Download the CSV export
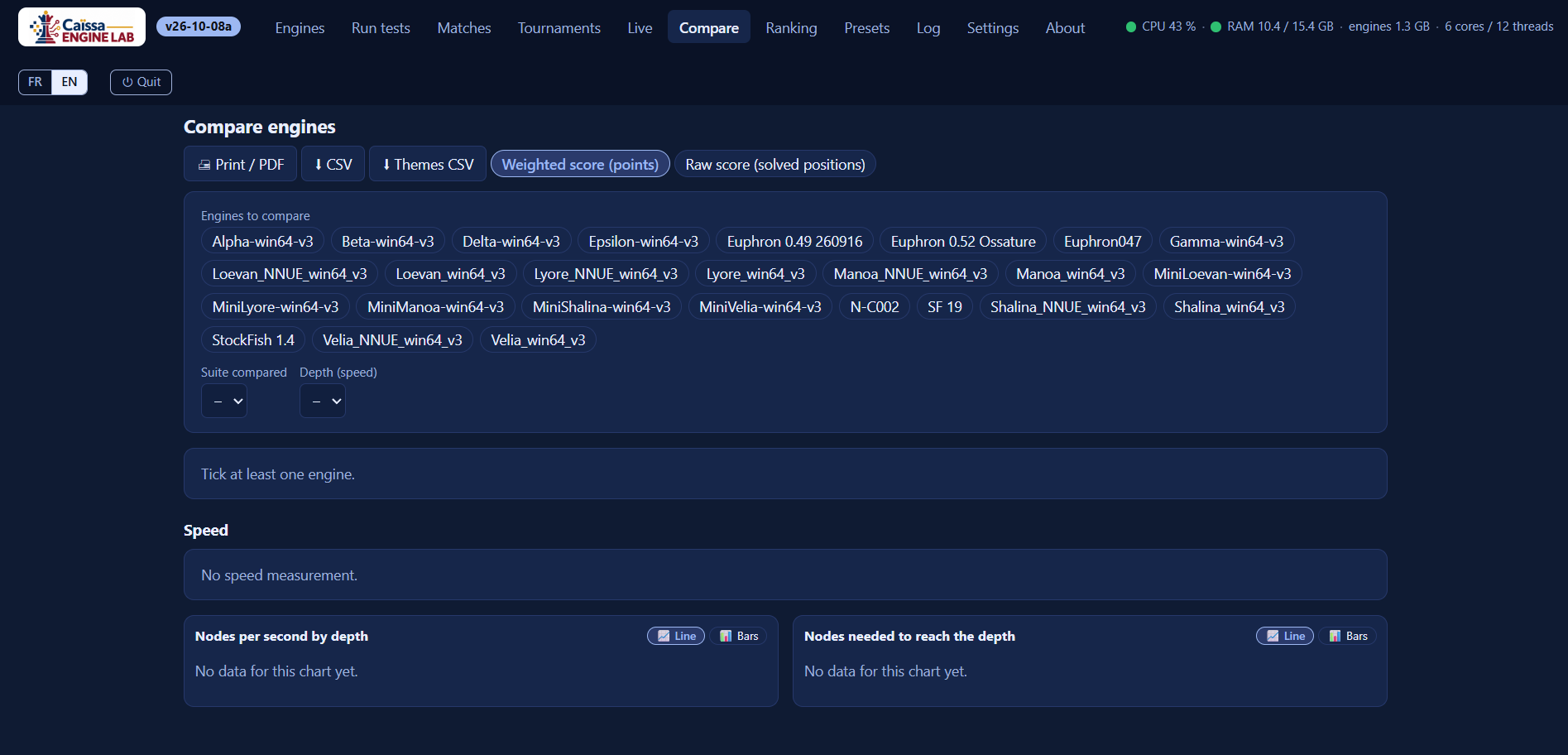 point(333,164)
